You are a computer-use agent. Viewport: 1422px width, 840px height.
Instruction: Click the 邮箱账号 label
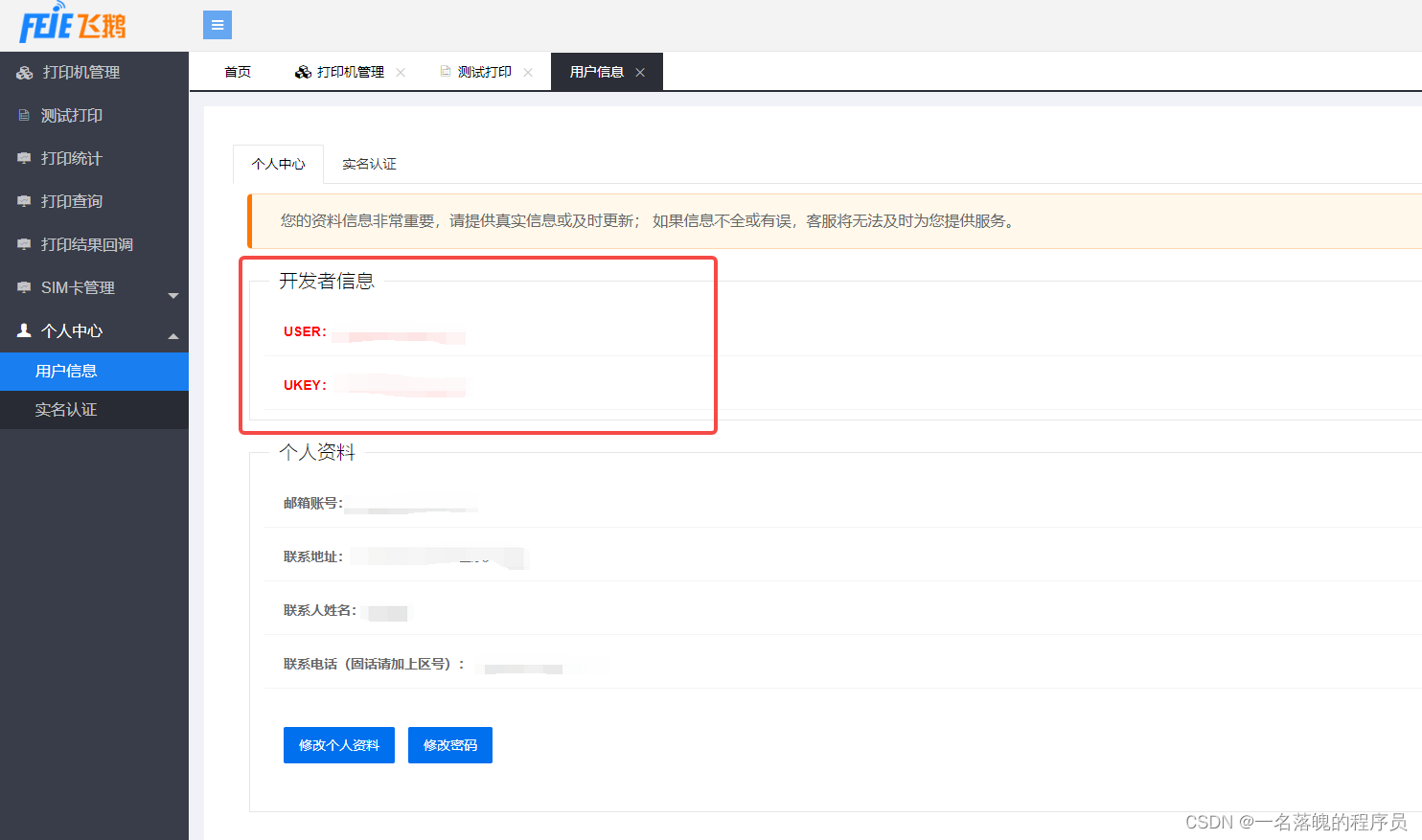[312, 503]
